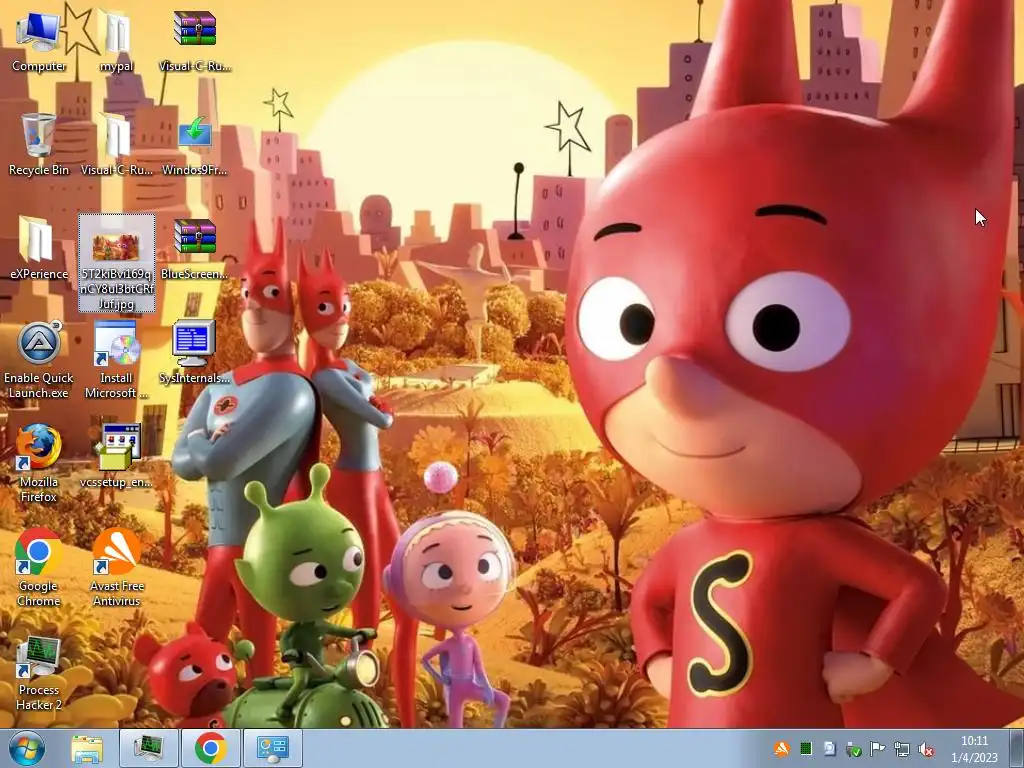The width and height of the screenshot is (1024, 768).
Task: Select the BlueScreen... archive icon
Action: pyautogui.click(x=195, y=248)
